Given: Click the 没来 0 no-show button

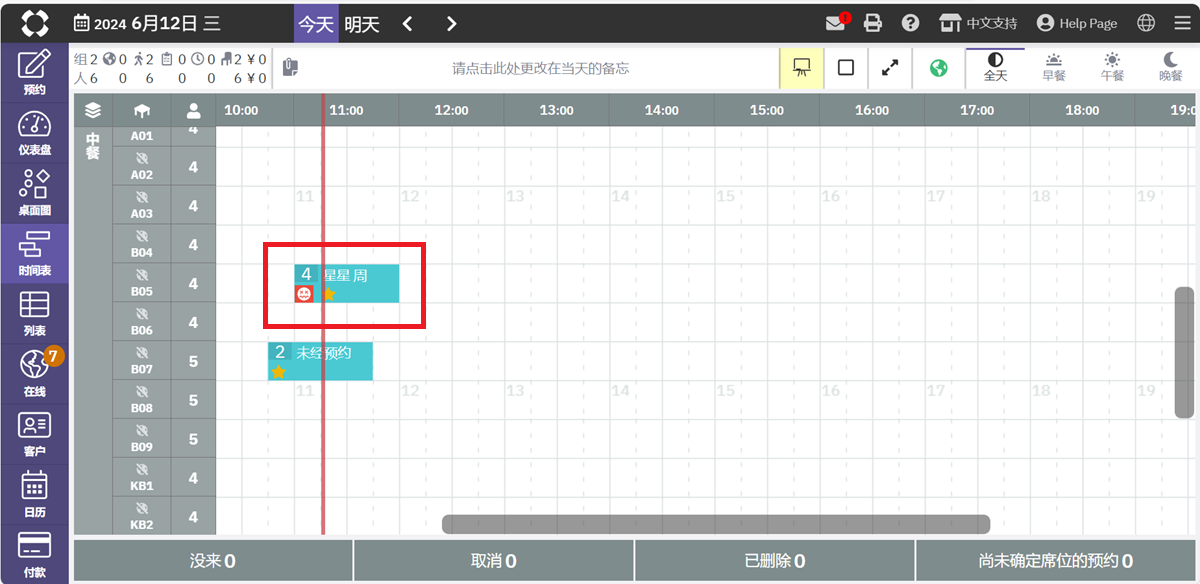Looking at the screenshot, I should tap(213, 561).
